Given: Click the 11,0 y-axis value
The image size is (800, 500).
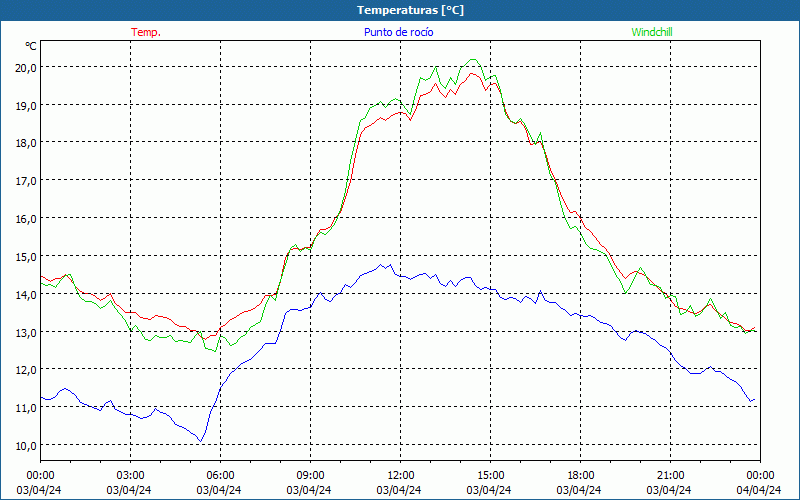Looking at the screenshot, I should 26,408.
